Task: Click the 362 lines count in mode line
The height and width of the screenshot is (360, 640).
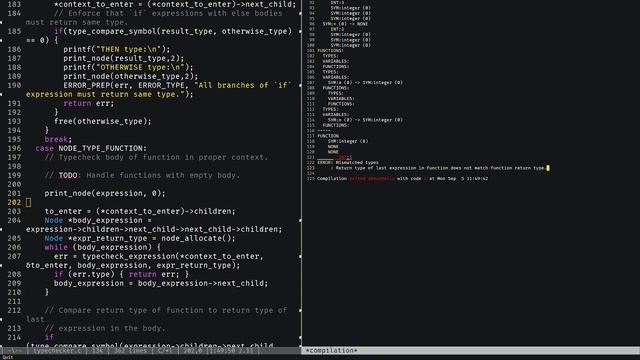Action: coord(130,350)
